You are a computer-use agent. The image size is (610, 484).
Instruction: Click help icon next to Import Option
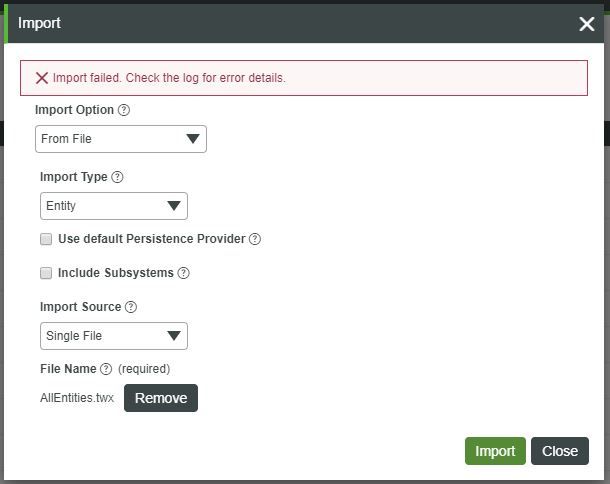[124, 110]
